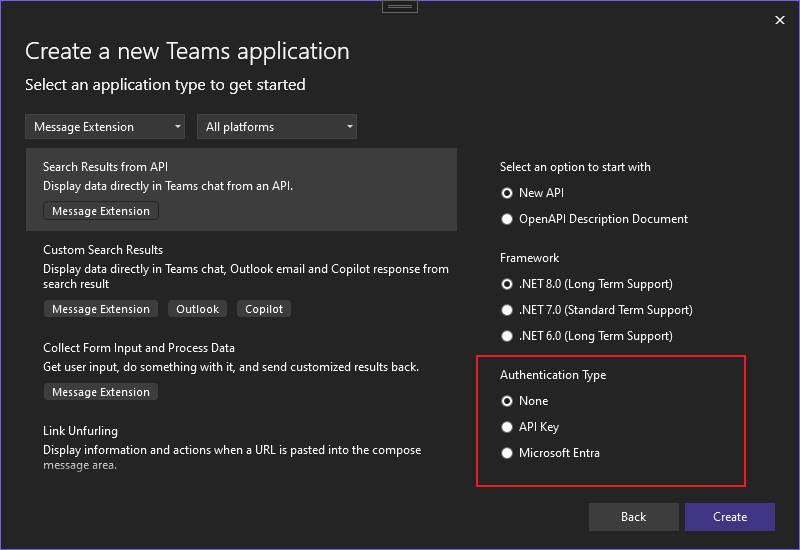Open the All platforms filter dropdown
Screen dimensions: 800x550
pyautogui.click(x=277, y=127)
